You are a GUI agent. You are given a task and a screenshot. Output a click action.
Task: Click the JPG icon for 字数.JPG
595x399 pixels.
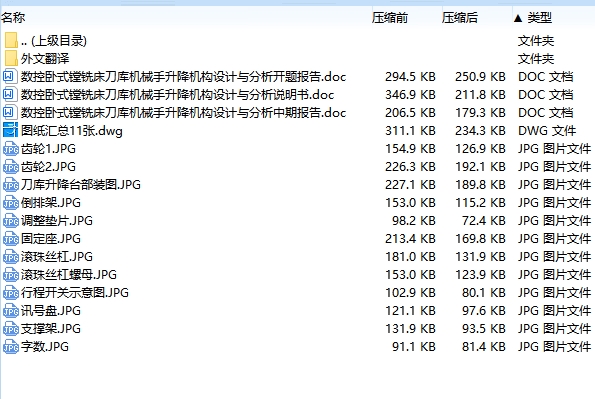pos(11,347)
